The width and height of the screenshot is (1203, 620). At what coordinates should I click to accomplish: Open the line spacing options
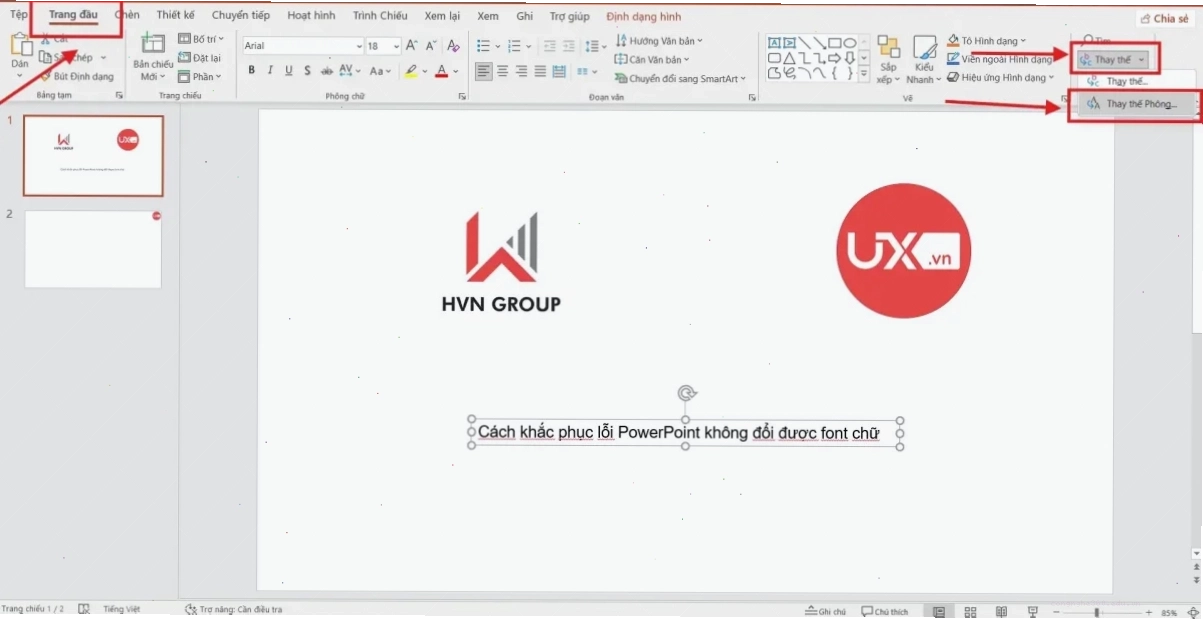pos(595,46)
